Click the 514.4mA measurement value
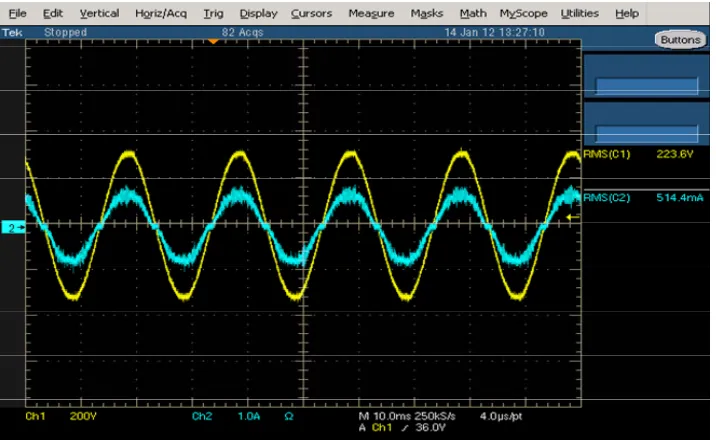 click(679, 198)
